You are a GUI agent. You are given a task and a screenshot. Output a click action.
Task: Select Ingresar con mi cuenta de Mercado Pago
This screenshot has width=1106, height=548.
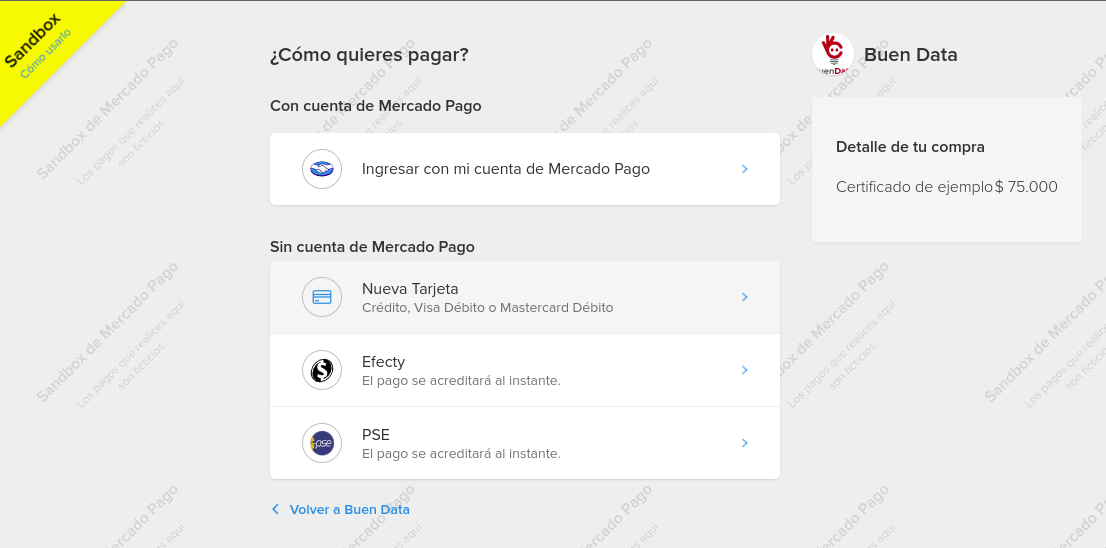click(x=525, y=169)
